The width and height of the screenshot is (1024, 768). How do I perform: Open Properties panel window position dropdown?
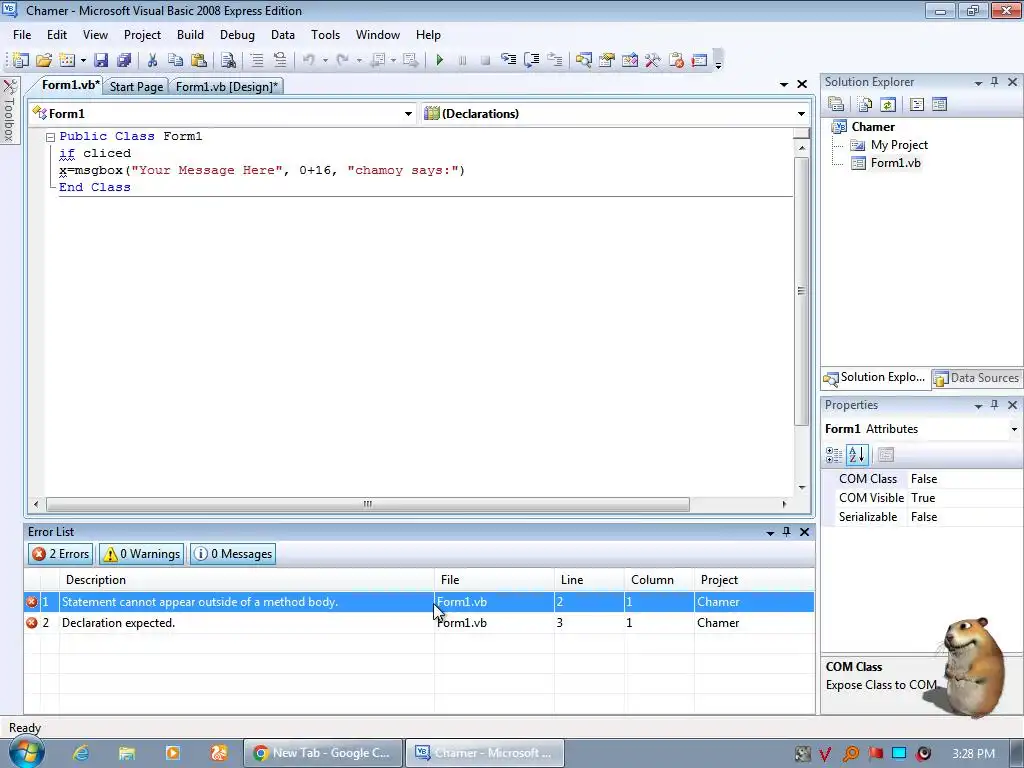click(978, 406)
